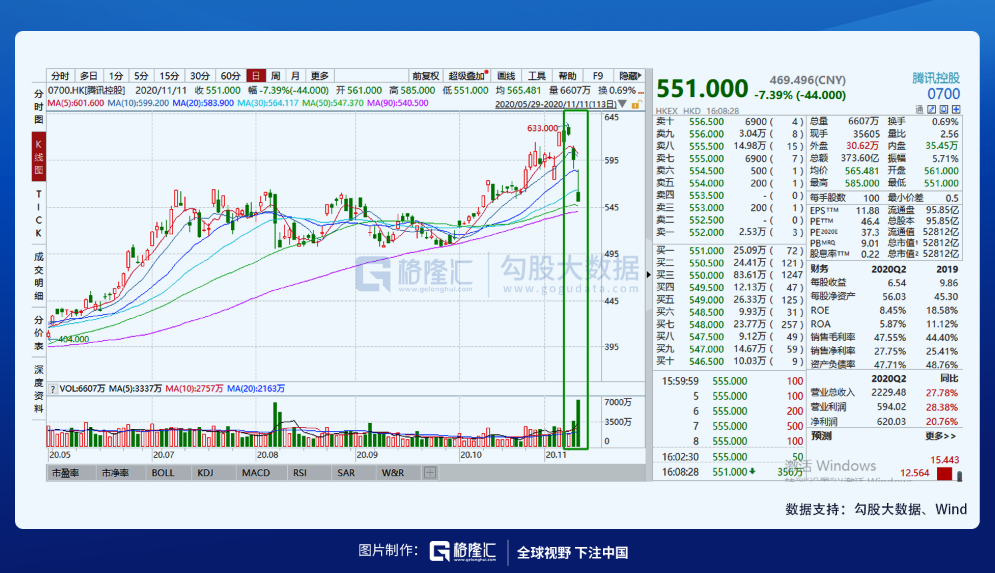Click the blue plus add-to-watchlist icon

tap(956, 110)
